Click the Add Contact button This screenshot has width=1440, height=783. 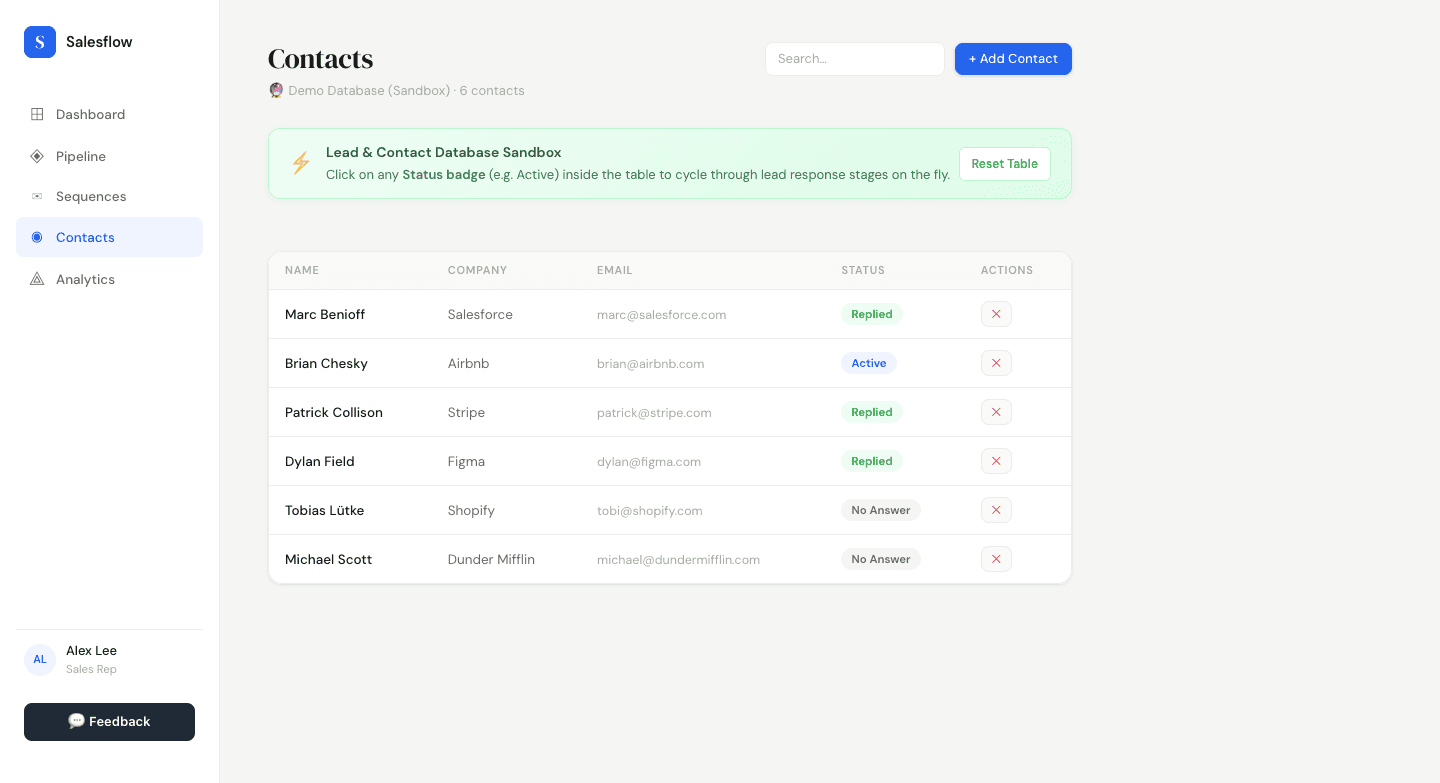[x=1013, y=59]
